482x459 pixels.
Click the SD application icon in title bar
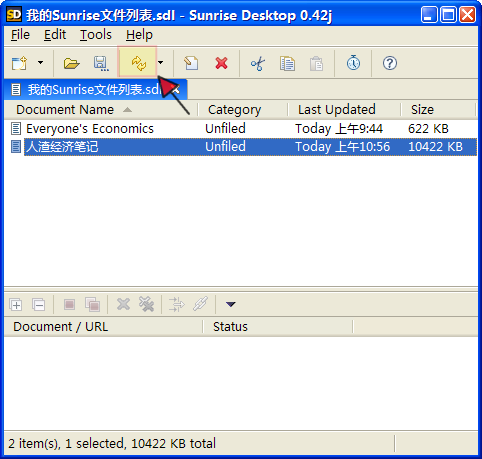point(14,15)
